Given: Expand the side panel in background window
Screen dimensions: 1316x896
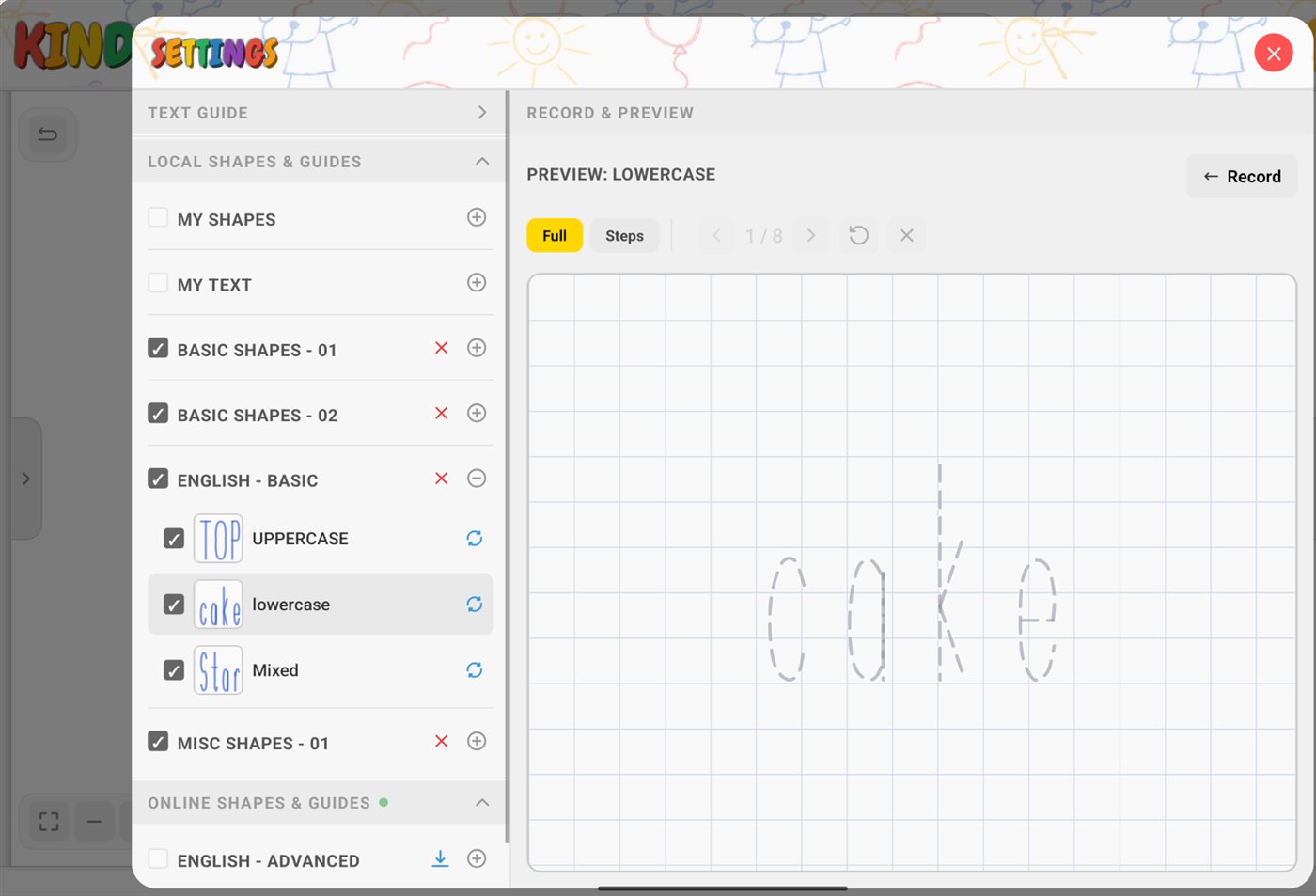Looking at the screenshot, I should [26, 479].
